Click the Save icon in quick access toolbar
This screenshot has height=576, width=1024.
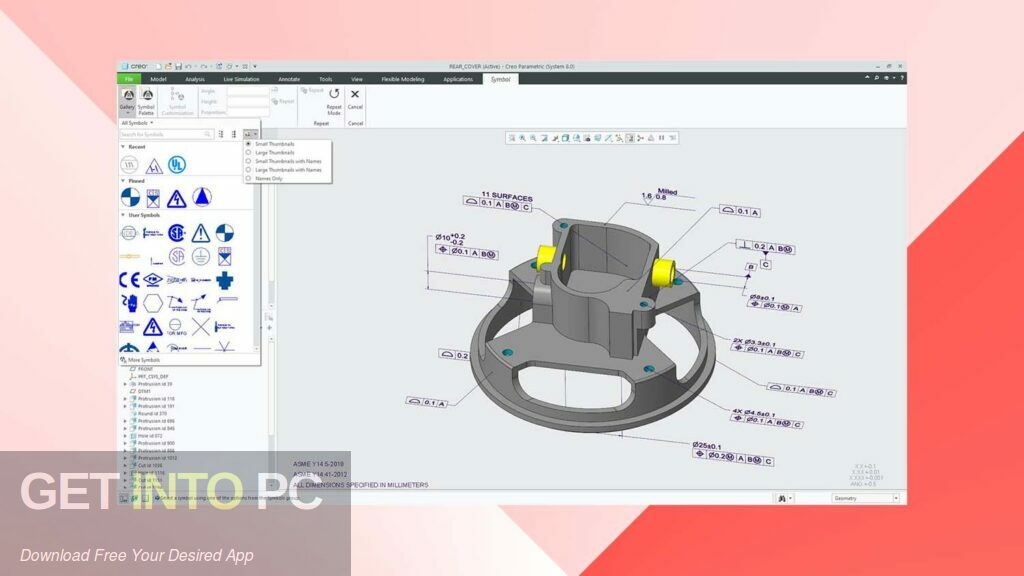click(178, 67)
